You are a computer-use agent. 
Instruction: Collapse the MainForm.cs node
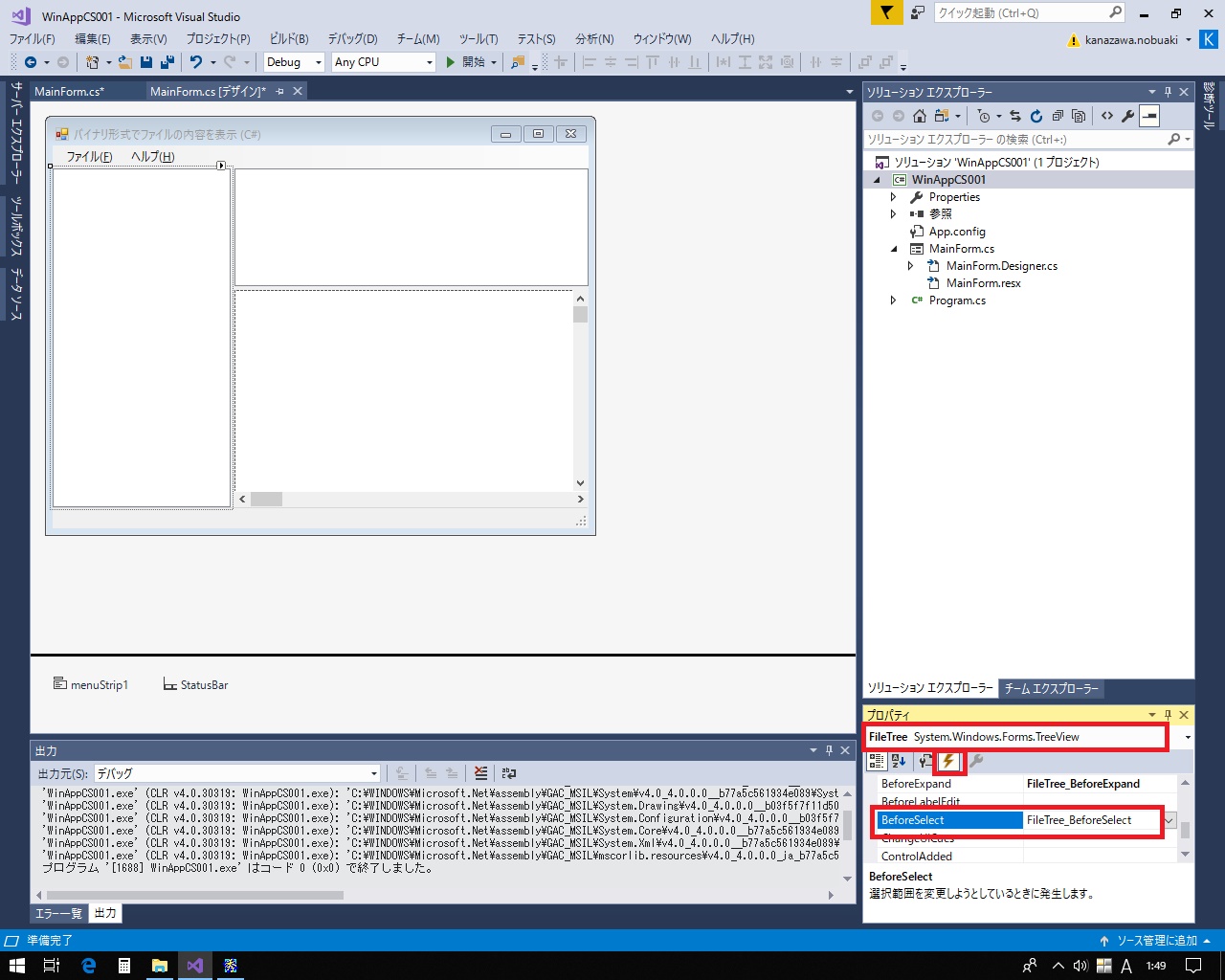(894, 249)
